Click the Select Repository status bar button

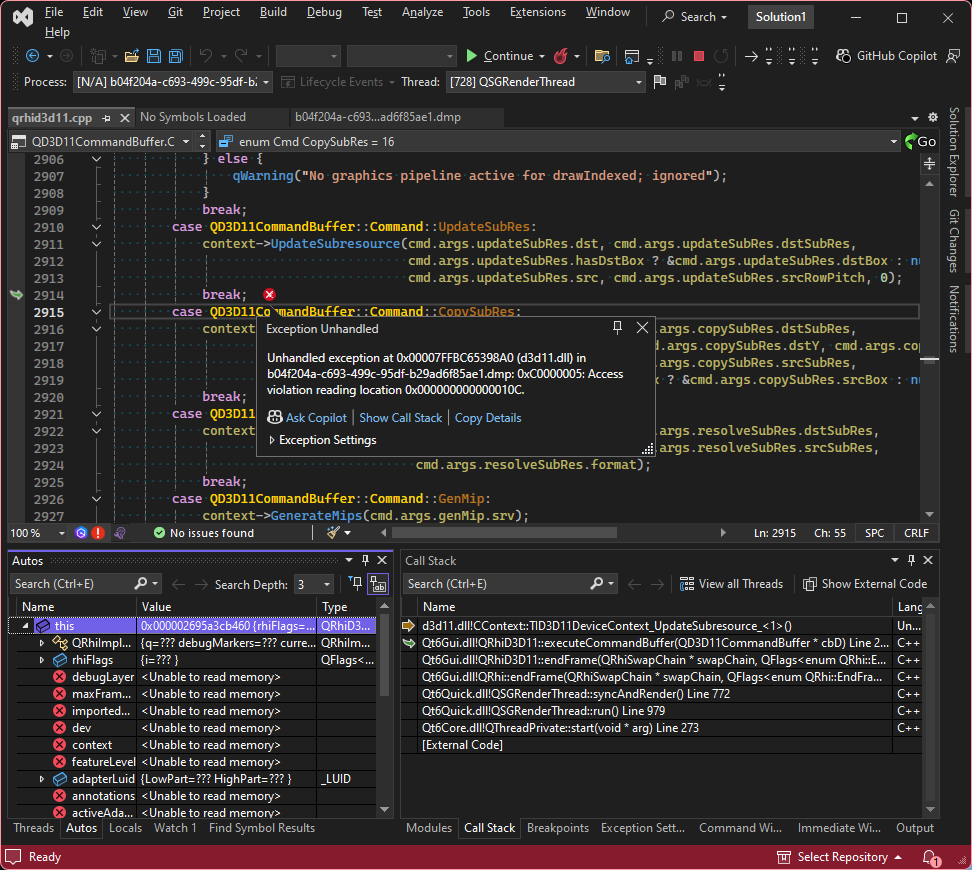pos(840,857)
